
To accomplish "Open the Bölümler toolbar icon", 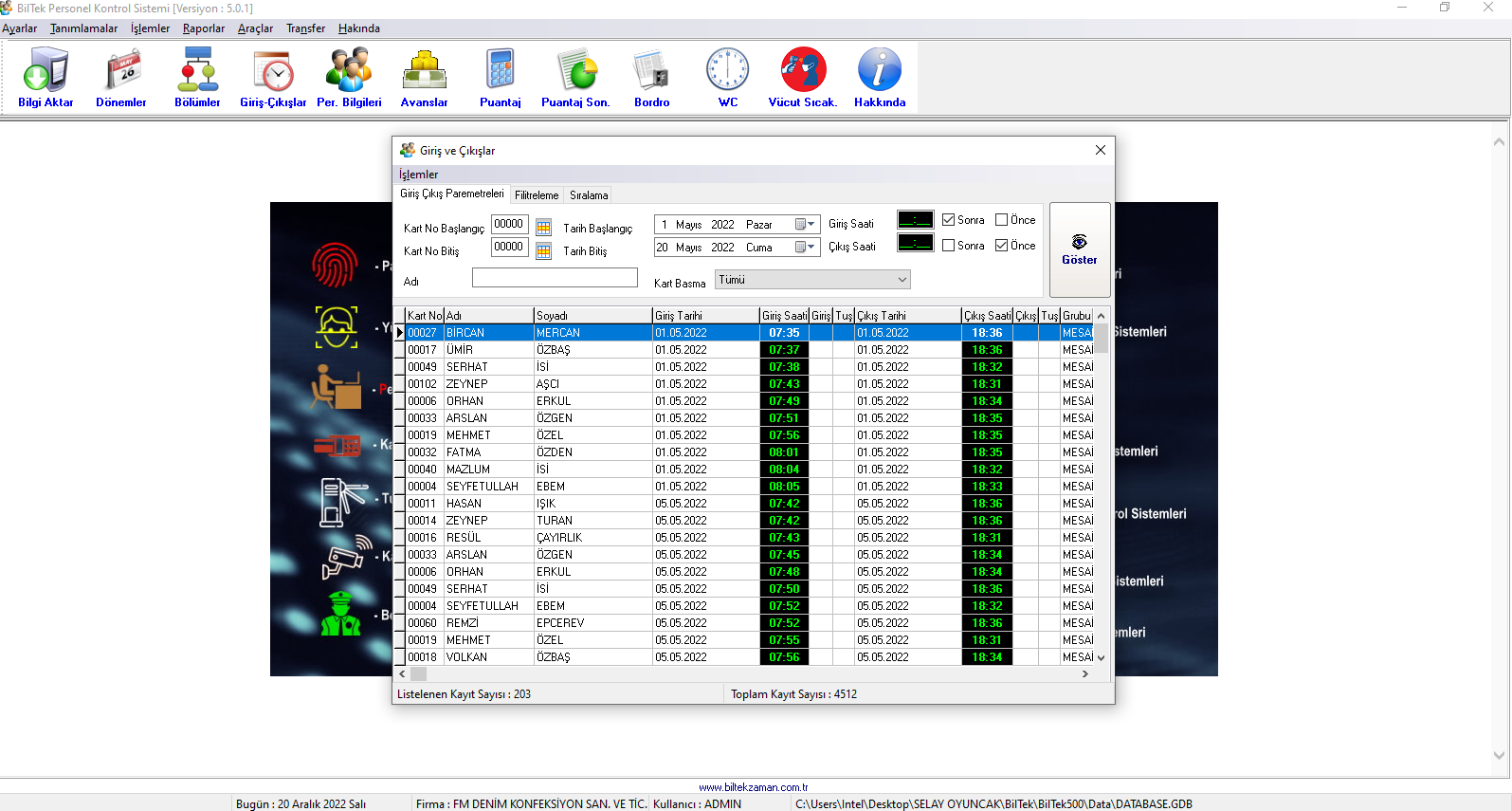I will pos(197,78).
